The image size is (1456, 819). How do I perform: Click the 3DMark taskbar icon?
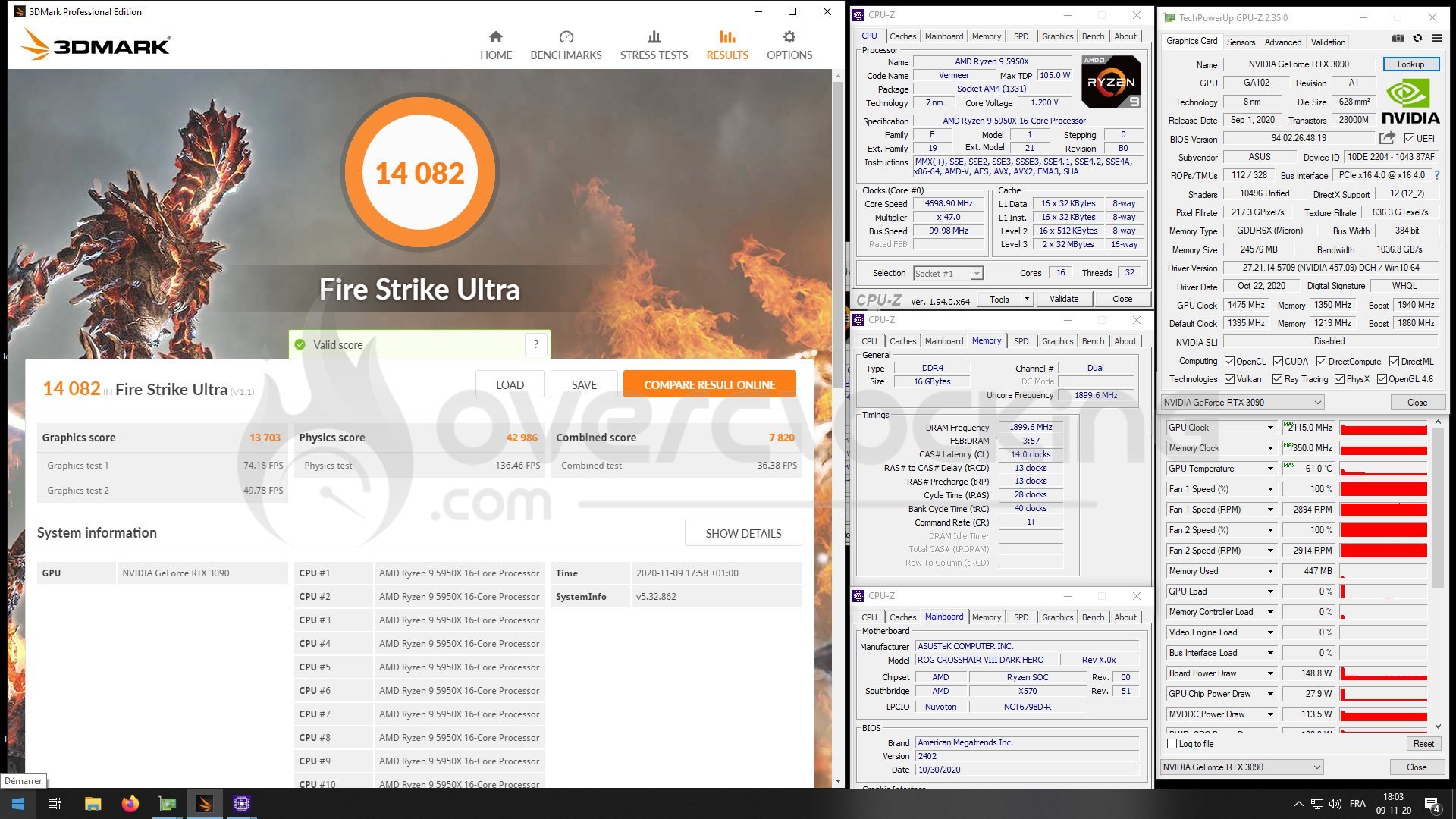[x=205, y=804]
